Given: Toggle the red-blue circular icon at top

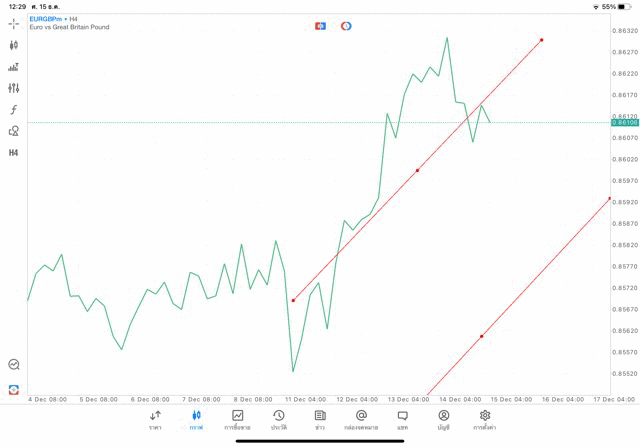Looking at the screenshot, I should click(x=346, y=26).
